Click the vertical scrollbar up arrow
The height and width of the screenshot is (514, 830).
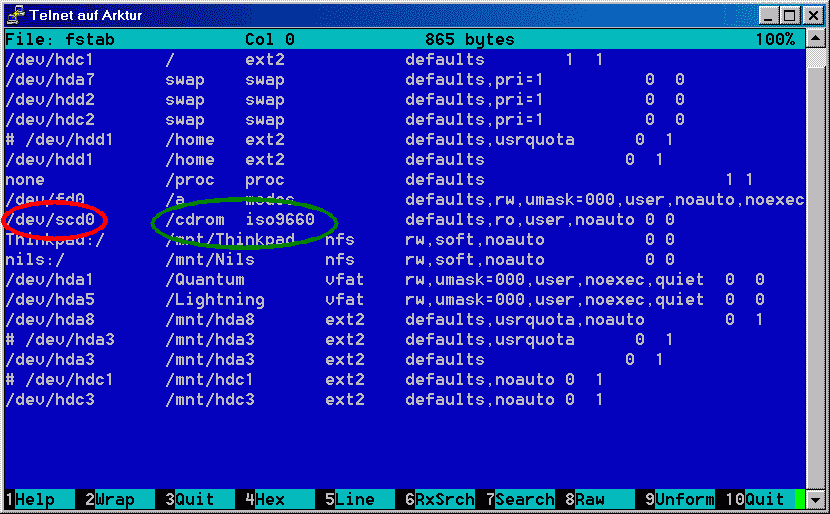(816, 38)
